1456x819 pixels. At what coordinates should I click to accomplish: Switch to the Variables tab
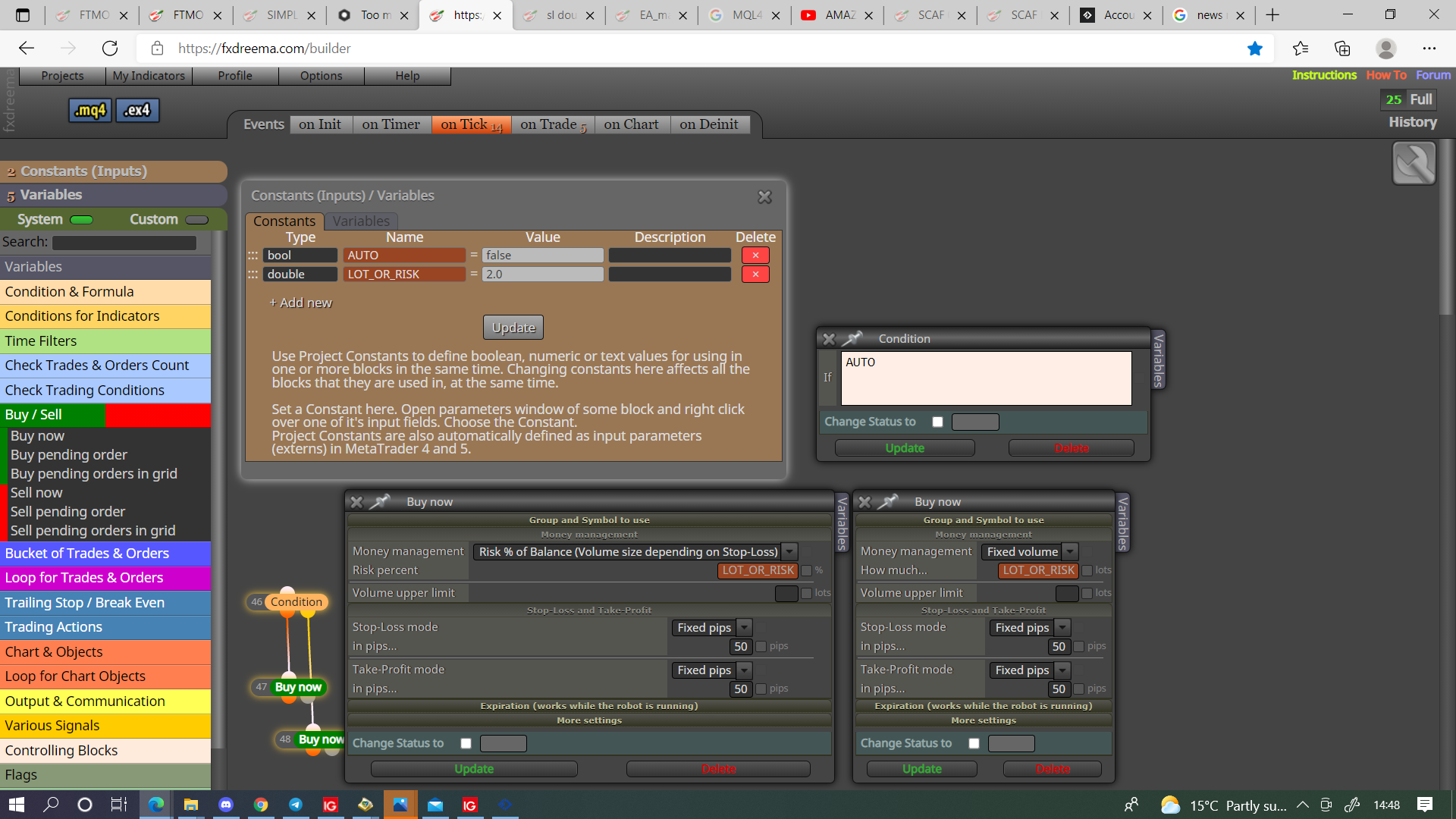(361, 221)
